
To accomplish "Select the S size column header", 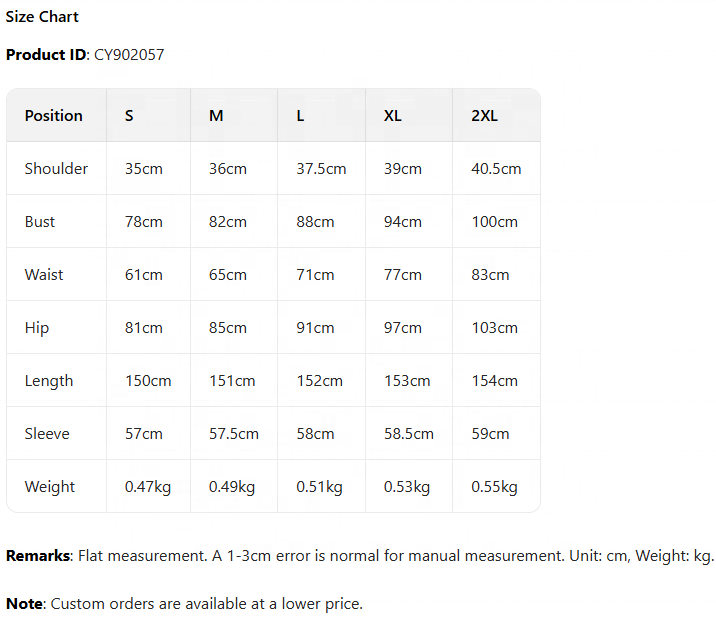I will (129, 116).
